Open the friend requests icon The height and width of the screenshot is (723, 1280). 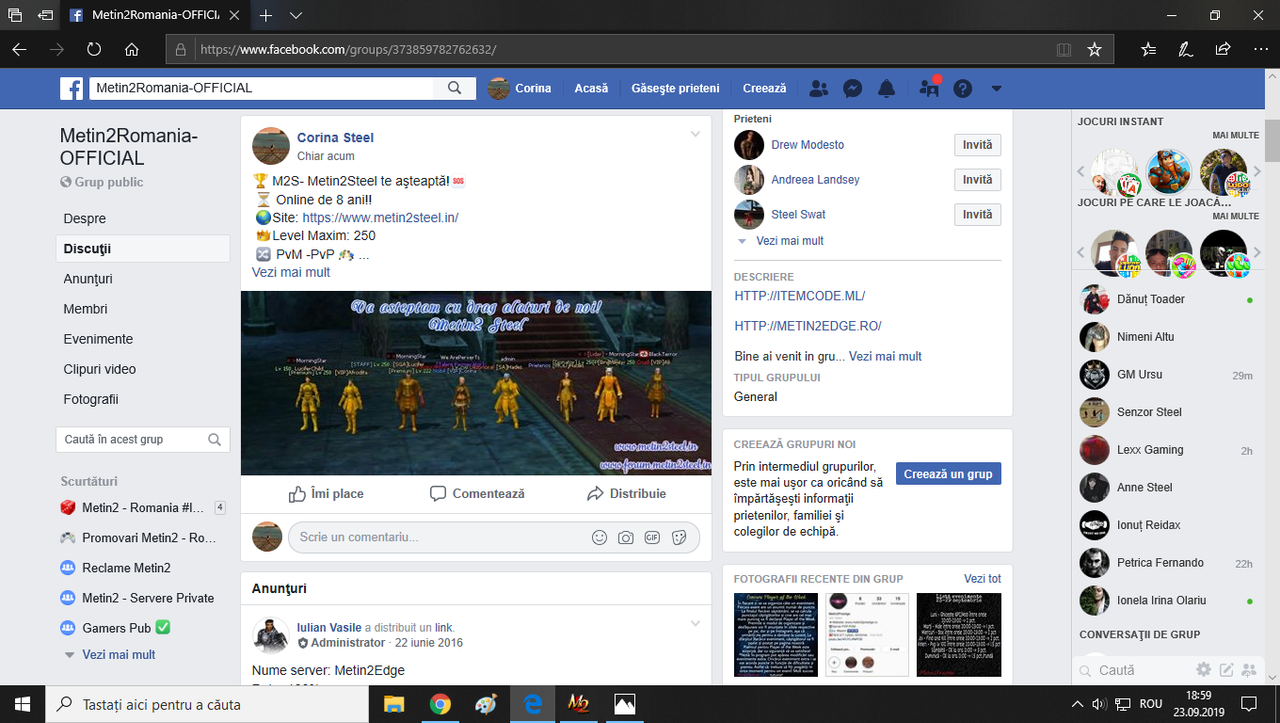[x=819, y=88]
